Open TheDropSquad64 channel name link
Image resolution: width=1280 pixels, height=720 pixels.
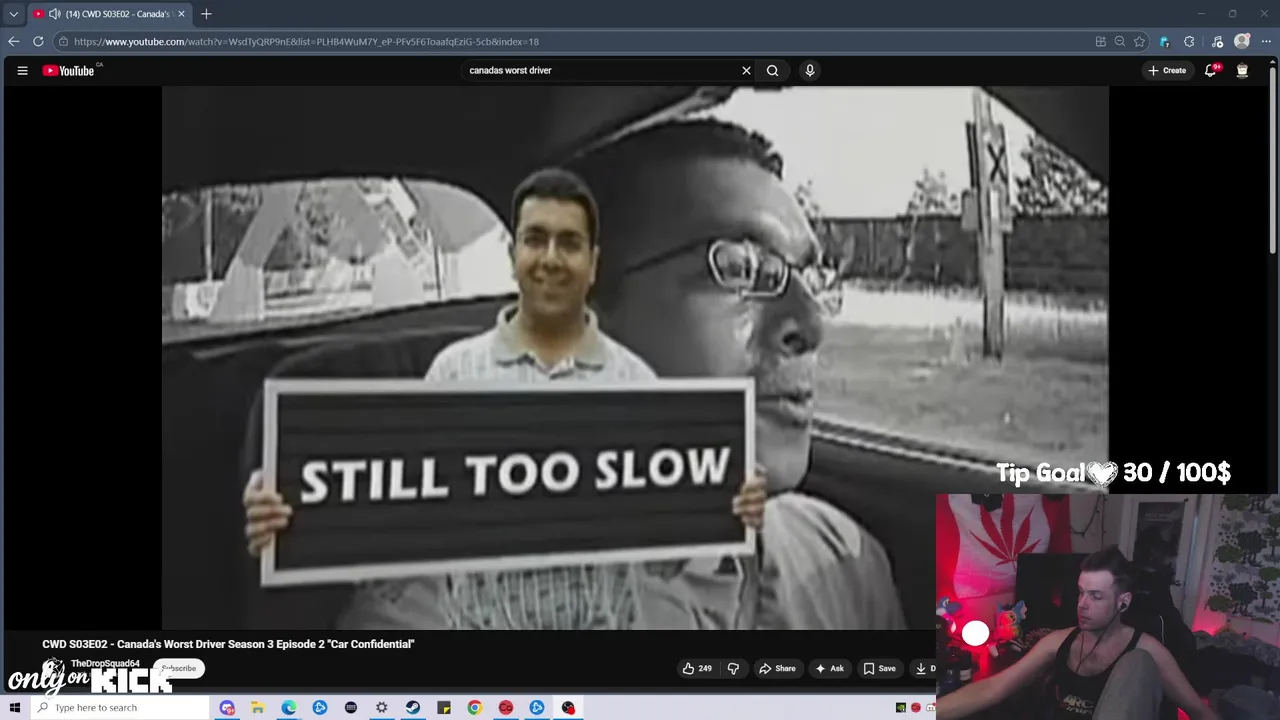coord(105,663)
